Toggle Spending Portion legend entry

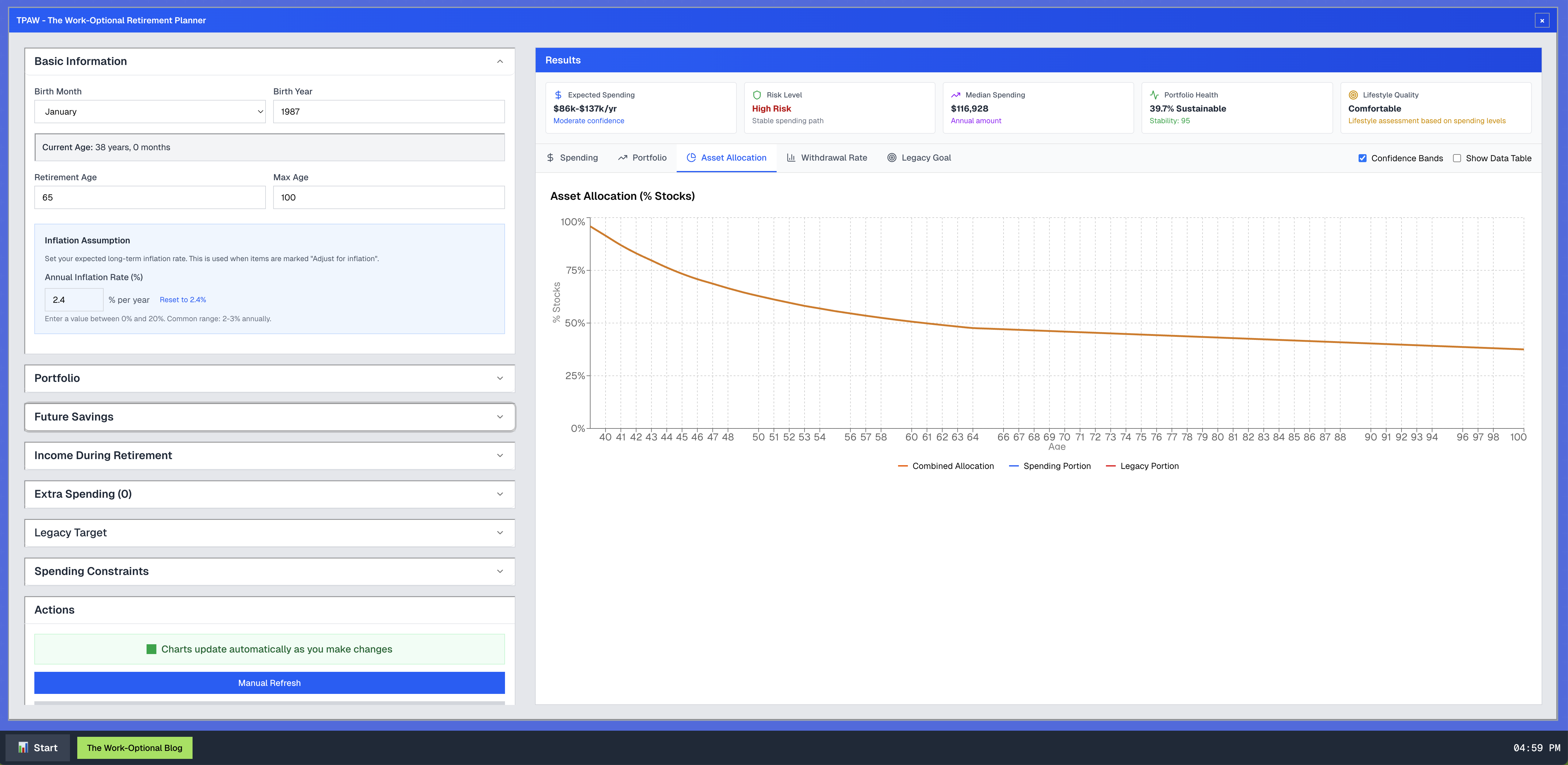(x=1050, y=466)
